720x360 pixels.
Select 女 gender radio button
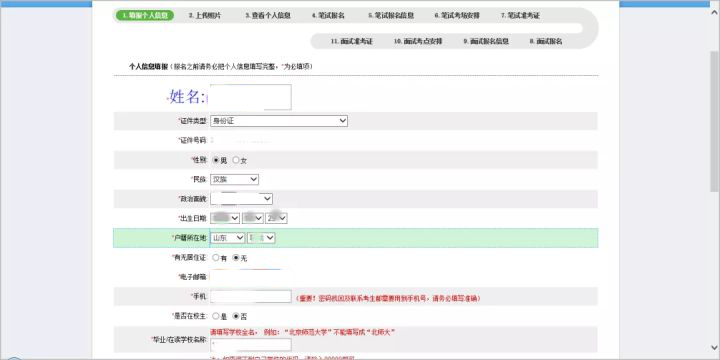tap(236, 160)
